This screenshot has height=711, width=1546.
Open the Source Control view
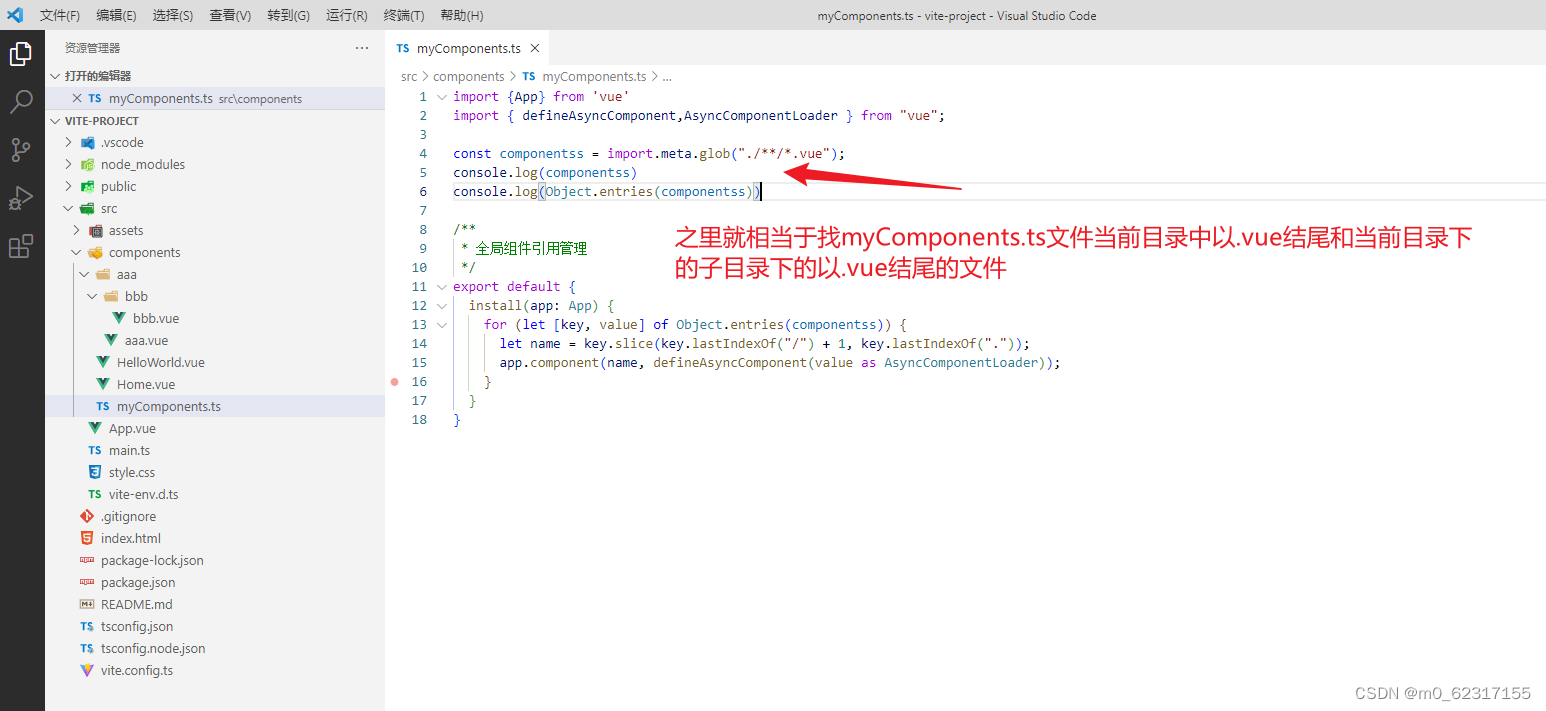[x=21, y=150]
